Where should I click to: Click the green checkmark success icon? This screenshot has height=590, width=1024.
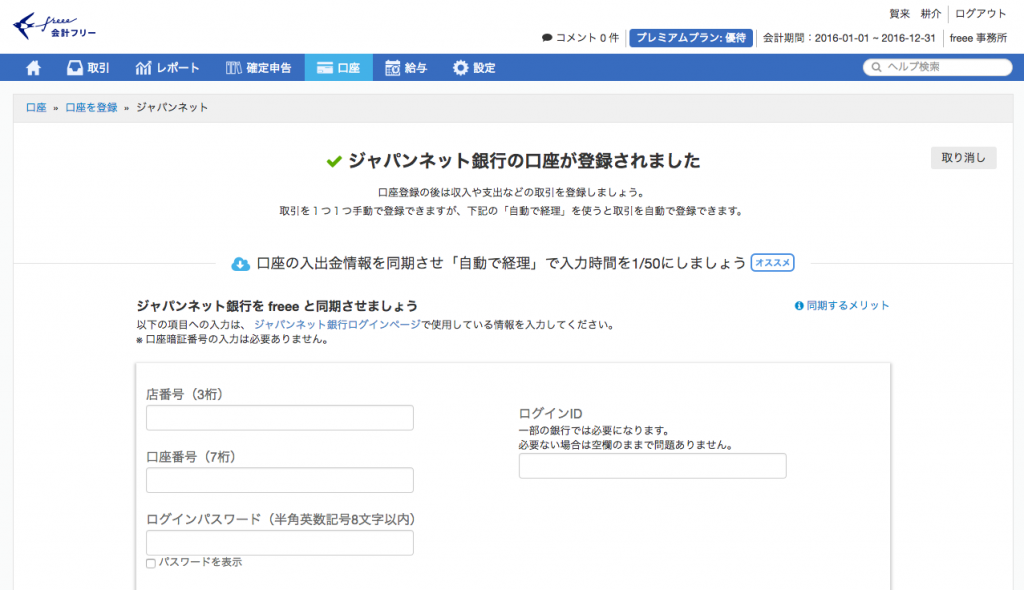click(335, 162)
